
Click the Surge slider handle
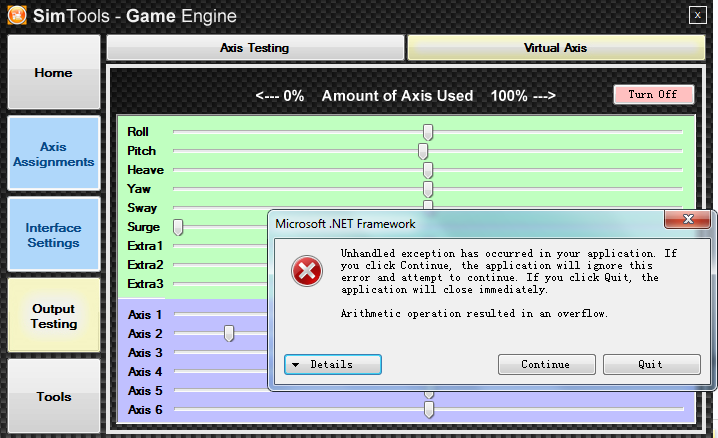(178, 227)
